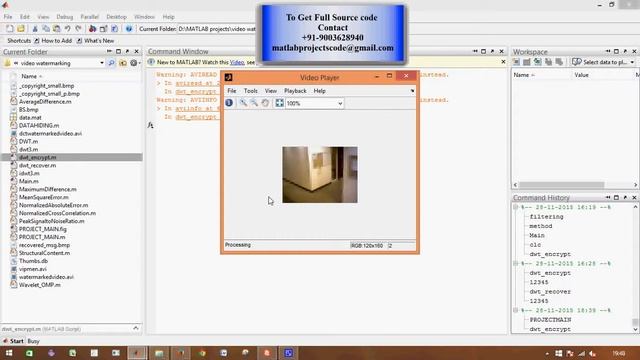This screenshot has width=640, height=360.
Task: Click Workspace Value column header
Action: coord(581,75)
